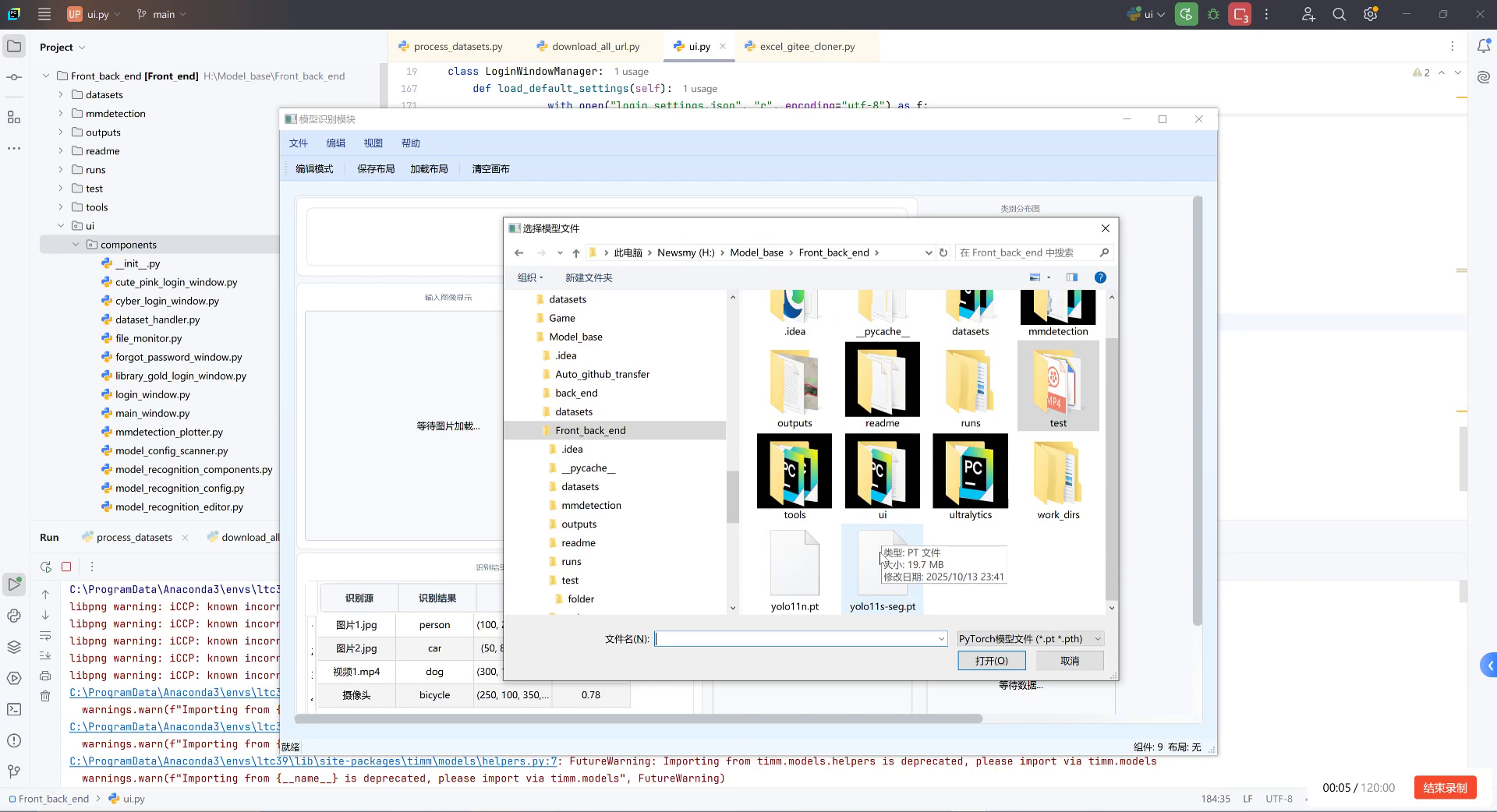Click the search box in Front_back_end dialog
Viewport: 1497px width, 812px height.
tap(1034, 252)
